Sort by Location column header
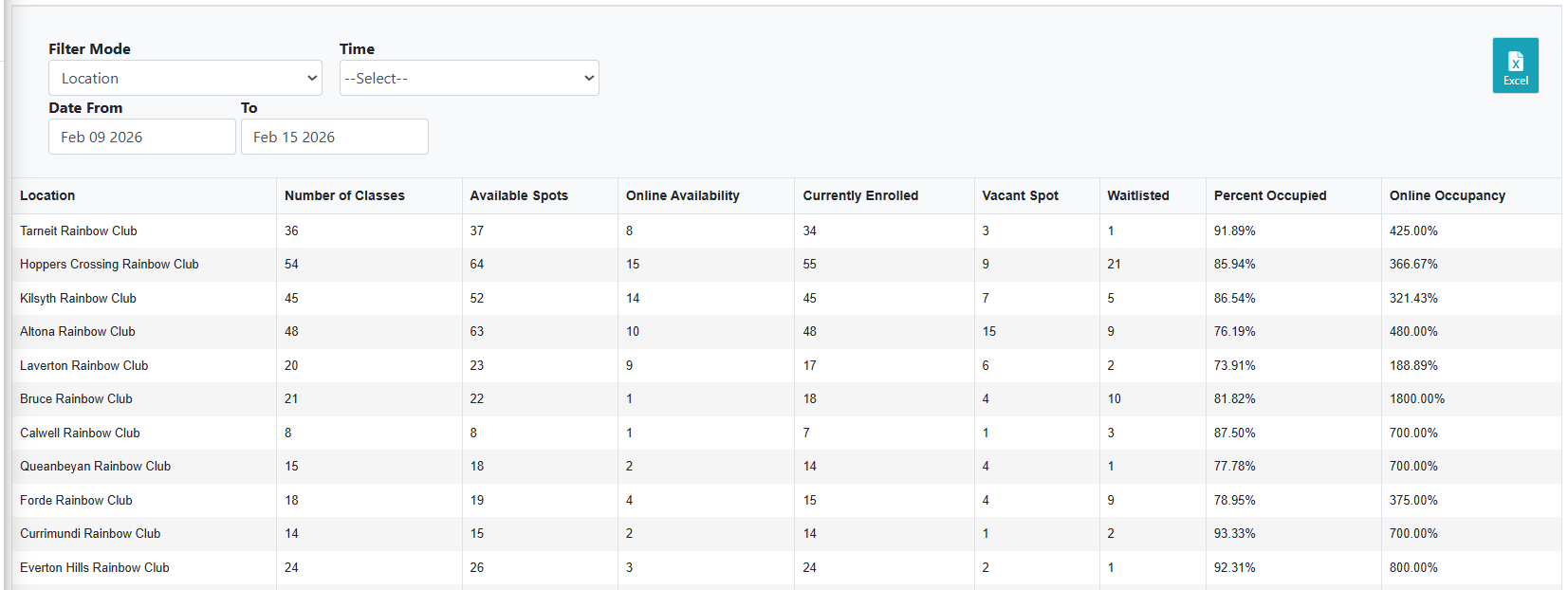Viewport: 1568px width, 590px height. [47, 195]
